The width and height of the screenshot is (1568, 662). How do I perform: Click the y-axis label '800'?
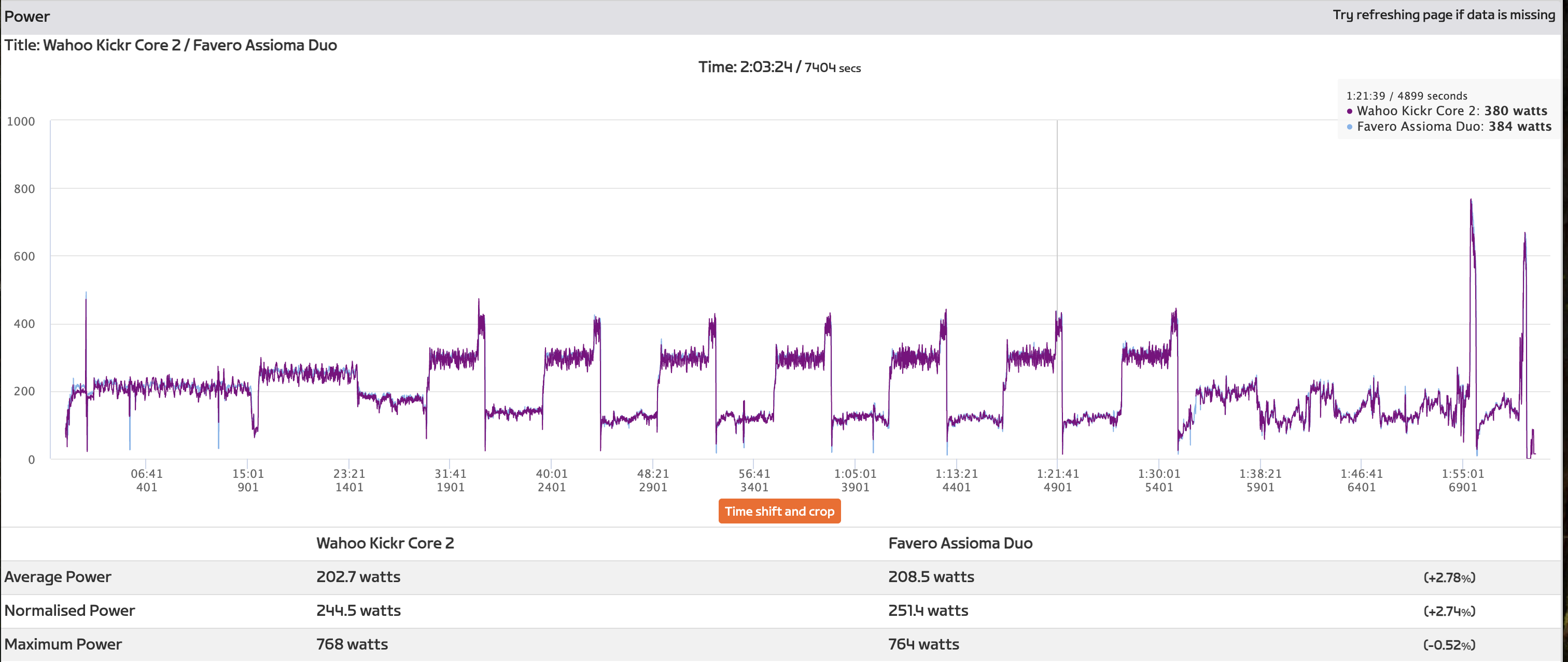point(24,189)
